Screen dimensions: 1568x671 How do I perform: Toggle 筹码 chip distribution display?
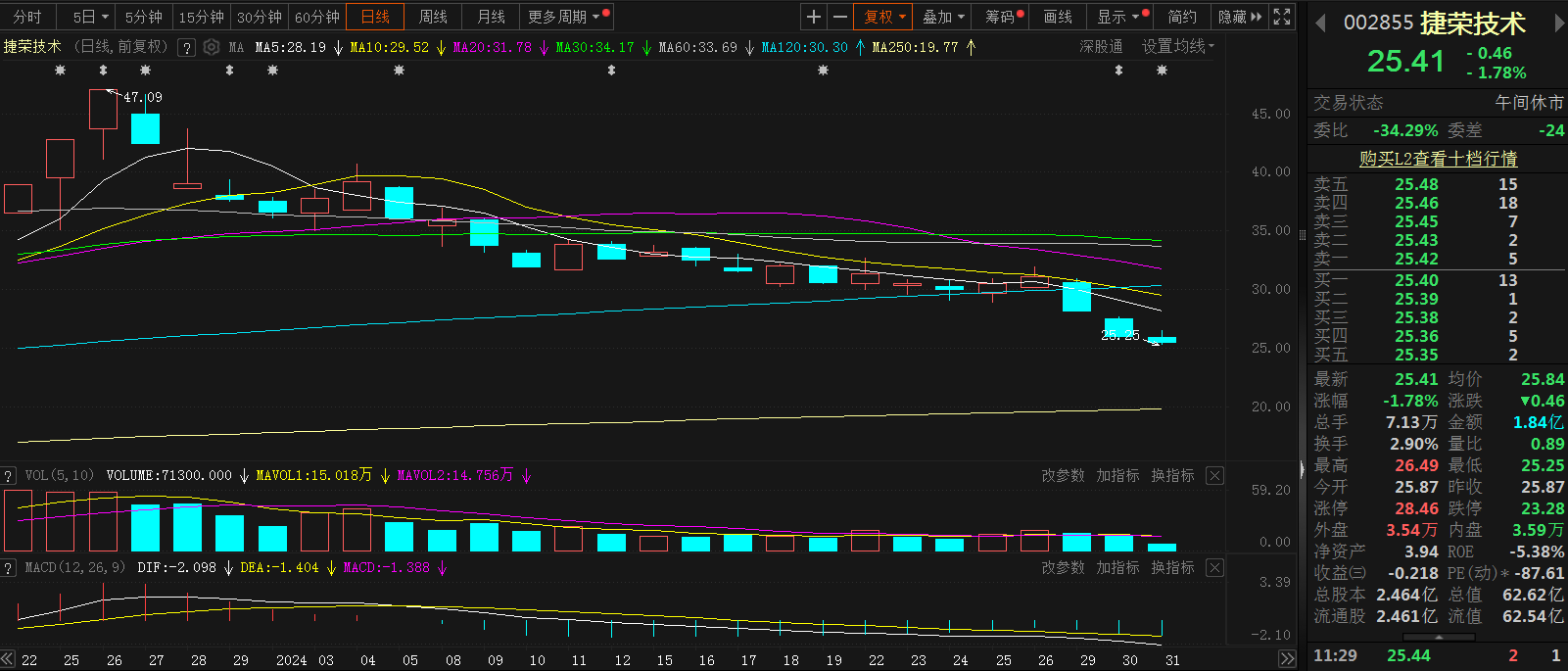tap(1003, 17)
